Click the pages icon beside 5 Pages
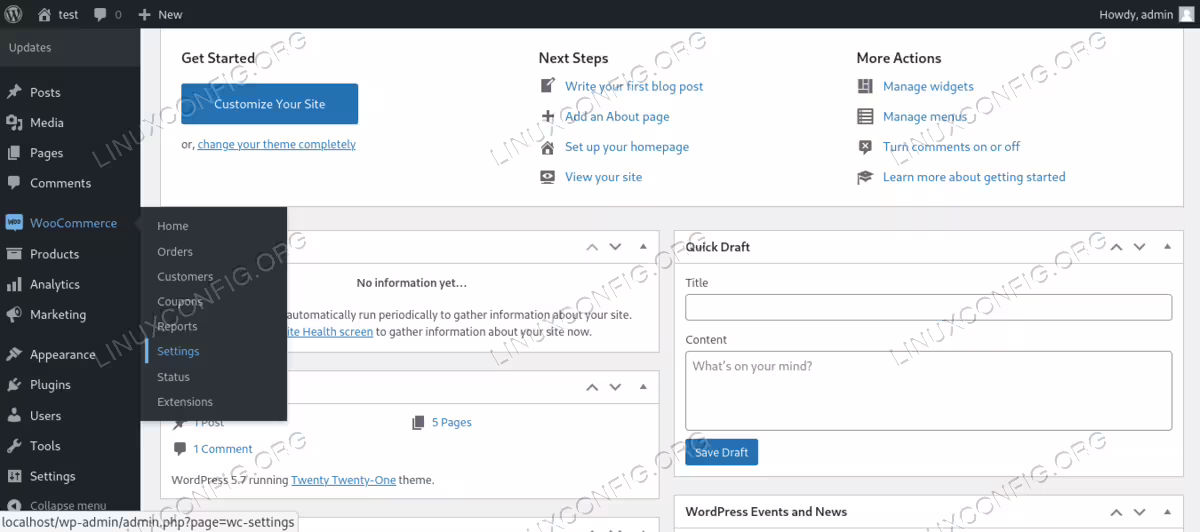Screen dimensions: 1200x532 418,422
